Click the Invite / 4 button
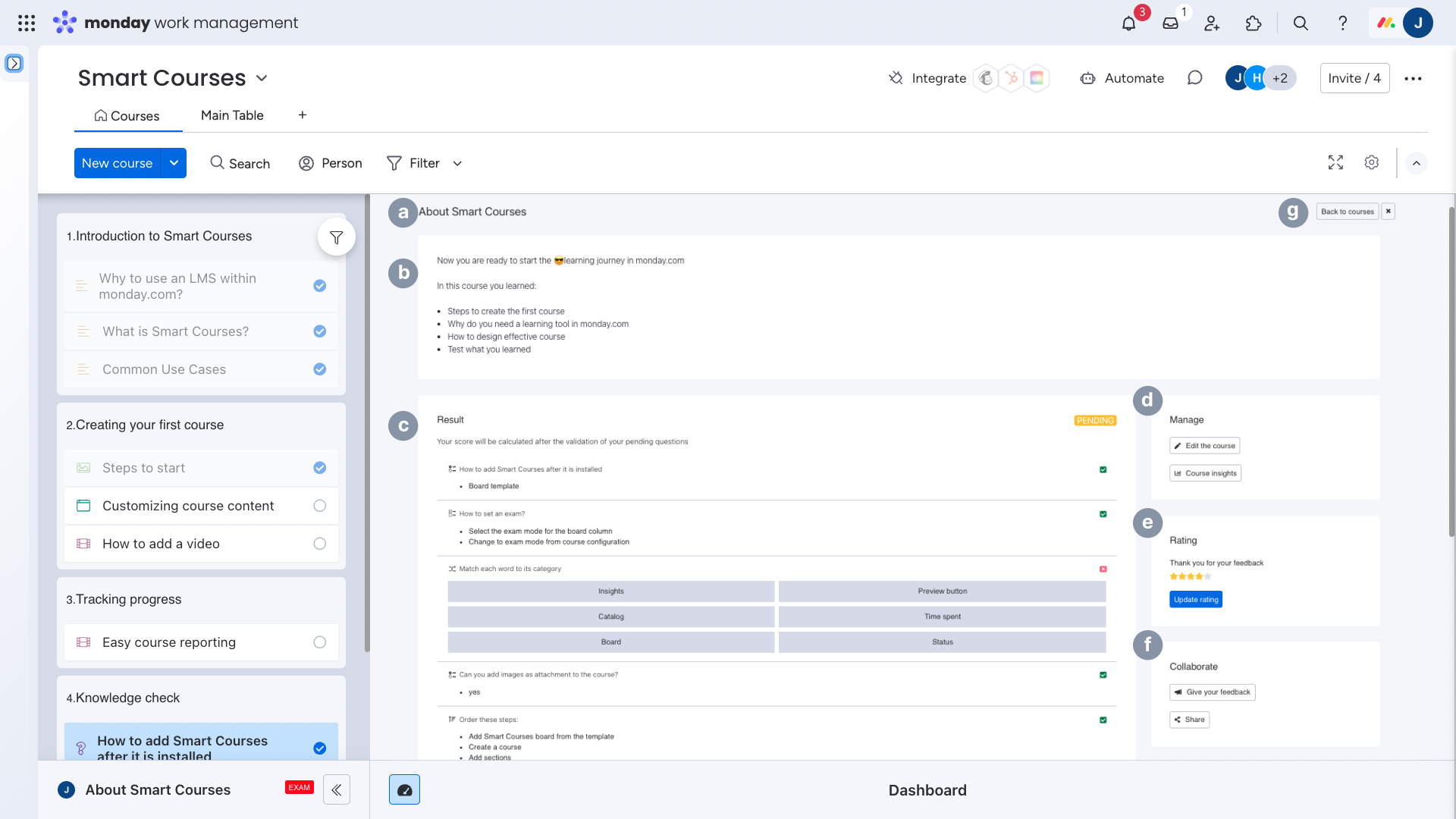The height and width of the screenshot is (819, 1456). (1354, 78)
